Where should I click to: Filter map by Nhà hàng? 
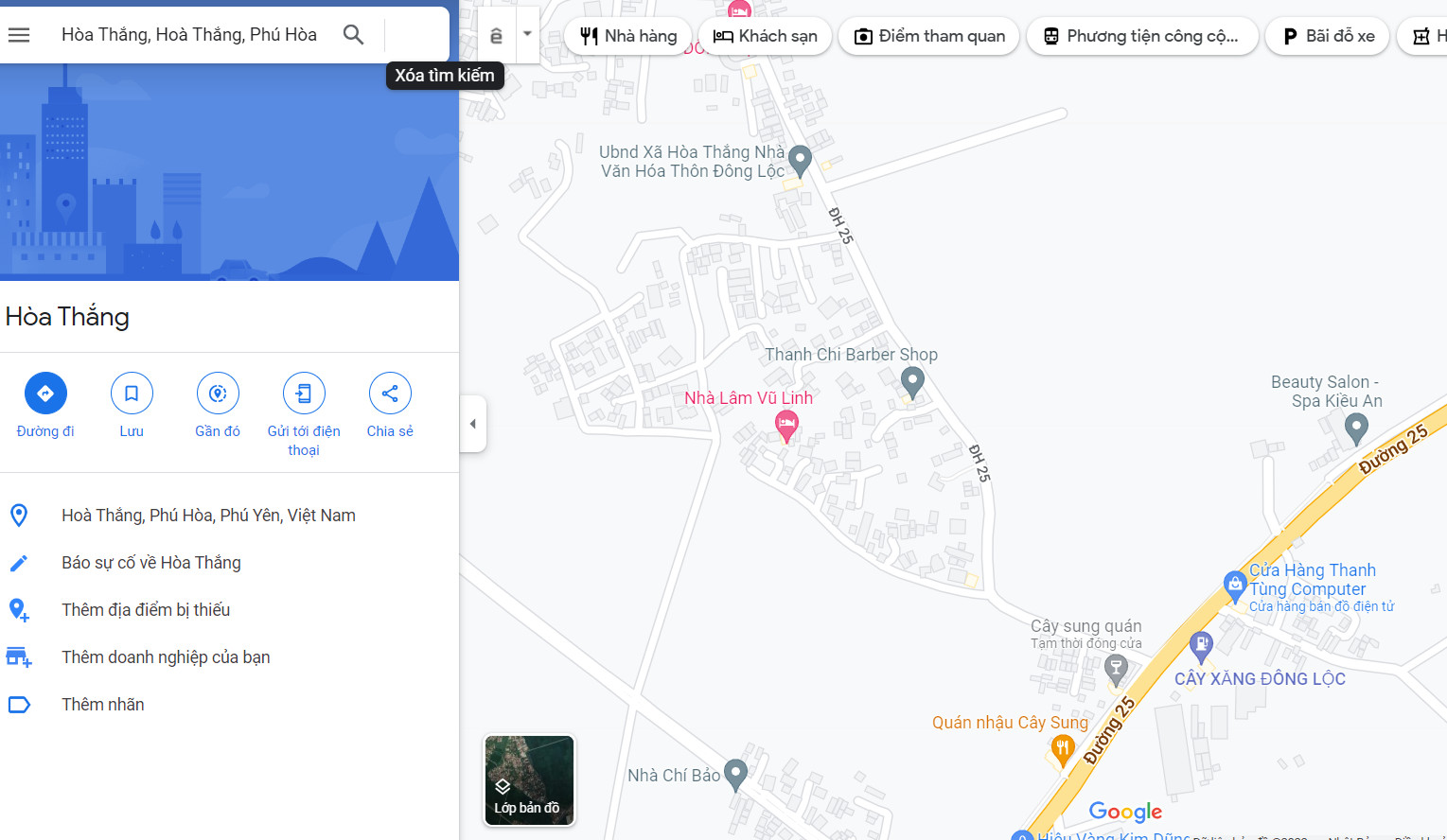tap(628, 36)
